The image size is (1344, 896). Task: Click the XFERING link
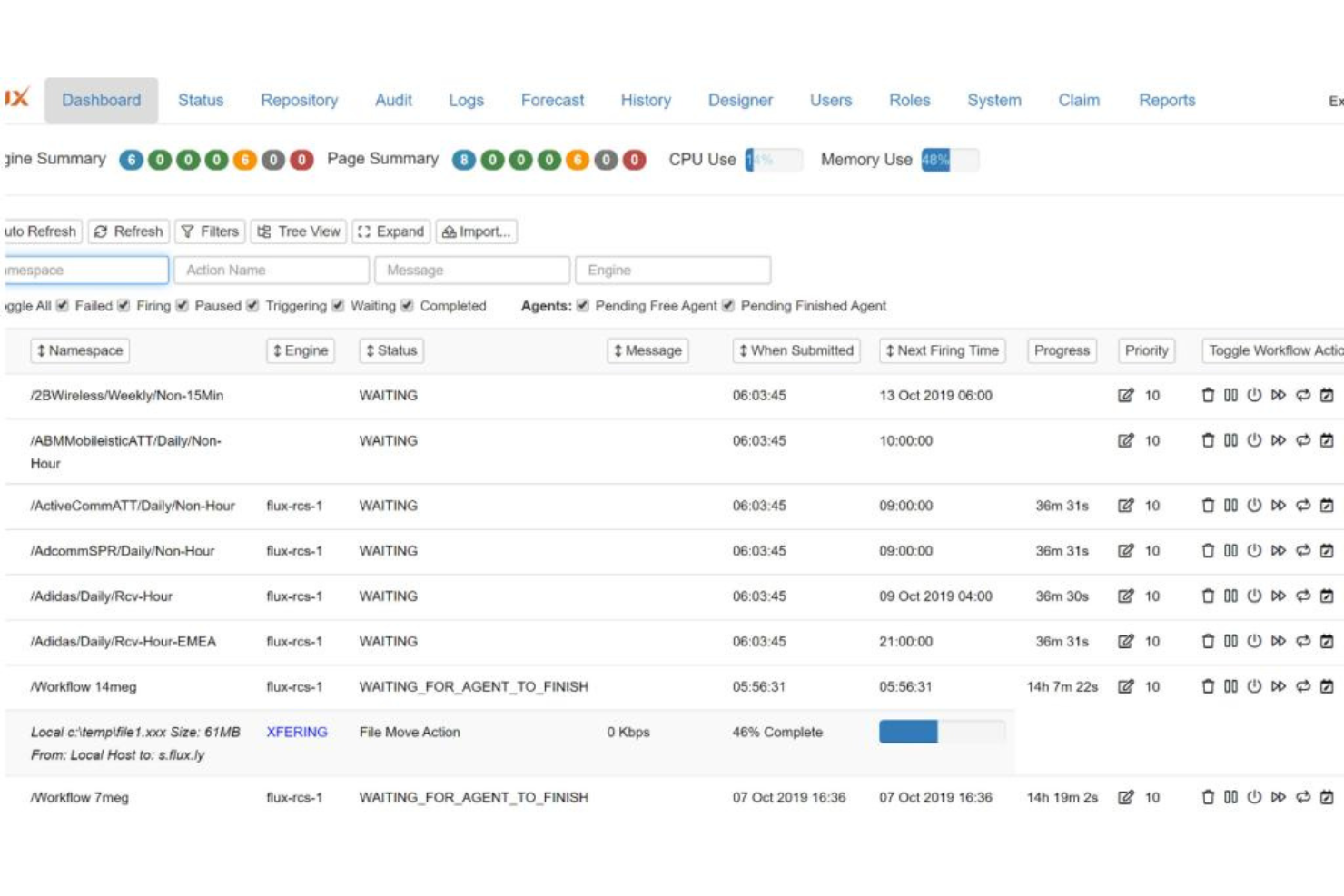click(297, 732)
